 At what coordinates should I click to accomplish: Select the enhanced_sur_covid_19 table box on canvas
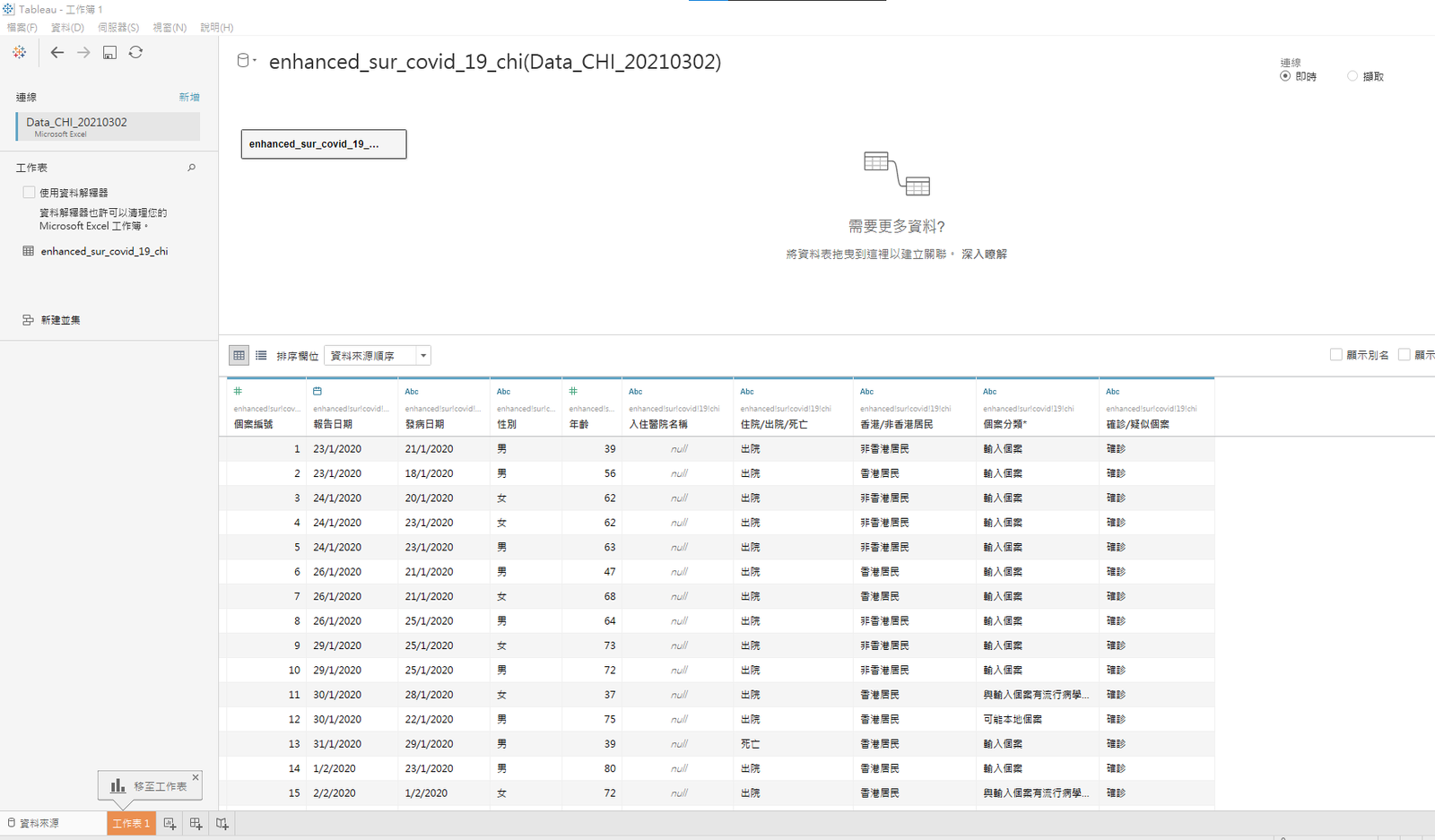[323, 144]
